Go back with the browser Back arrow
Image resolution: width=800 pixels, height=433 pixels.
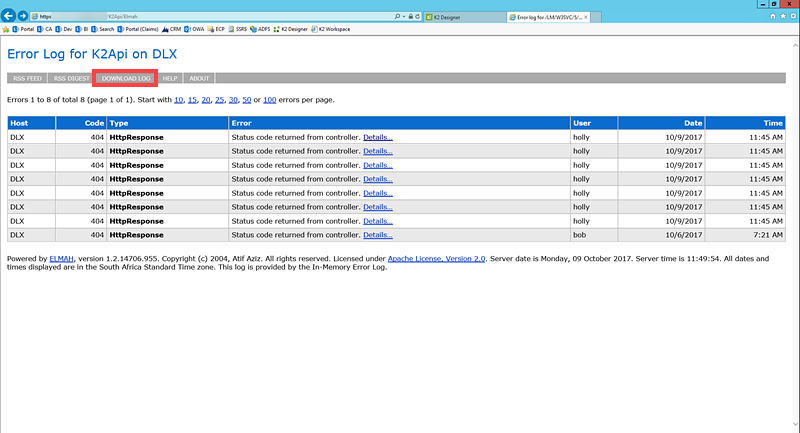tap(8, 16)
